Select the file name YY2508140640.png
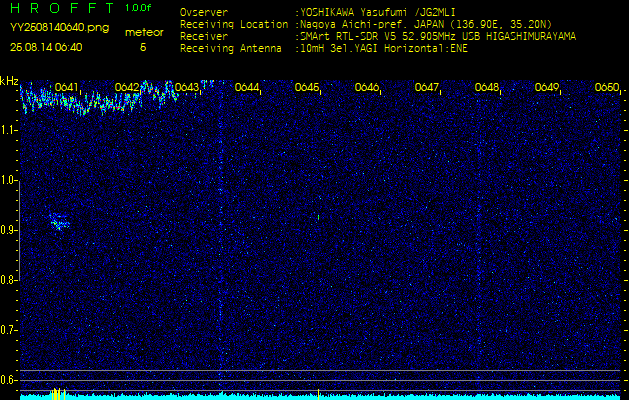Viewport: 629px width, 400px height. point(59,28)
